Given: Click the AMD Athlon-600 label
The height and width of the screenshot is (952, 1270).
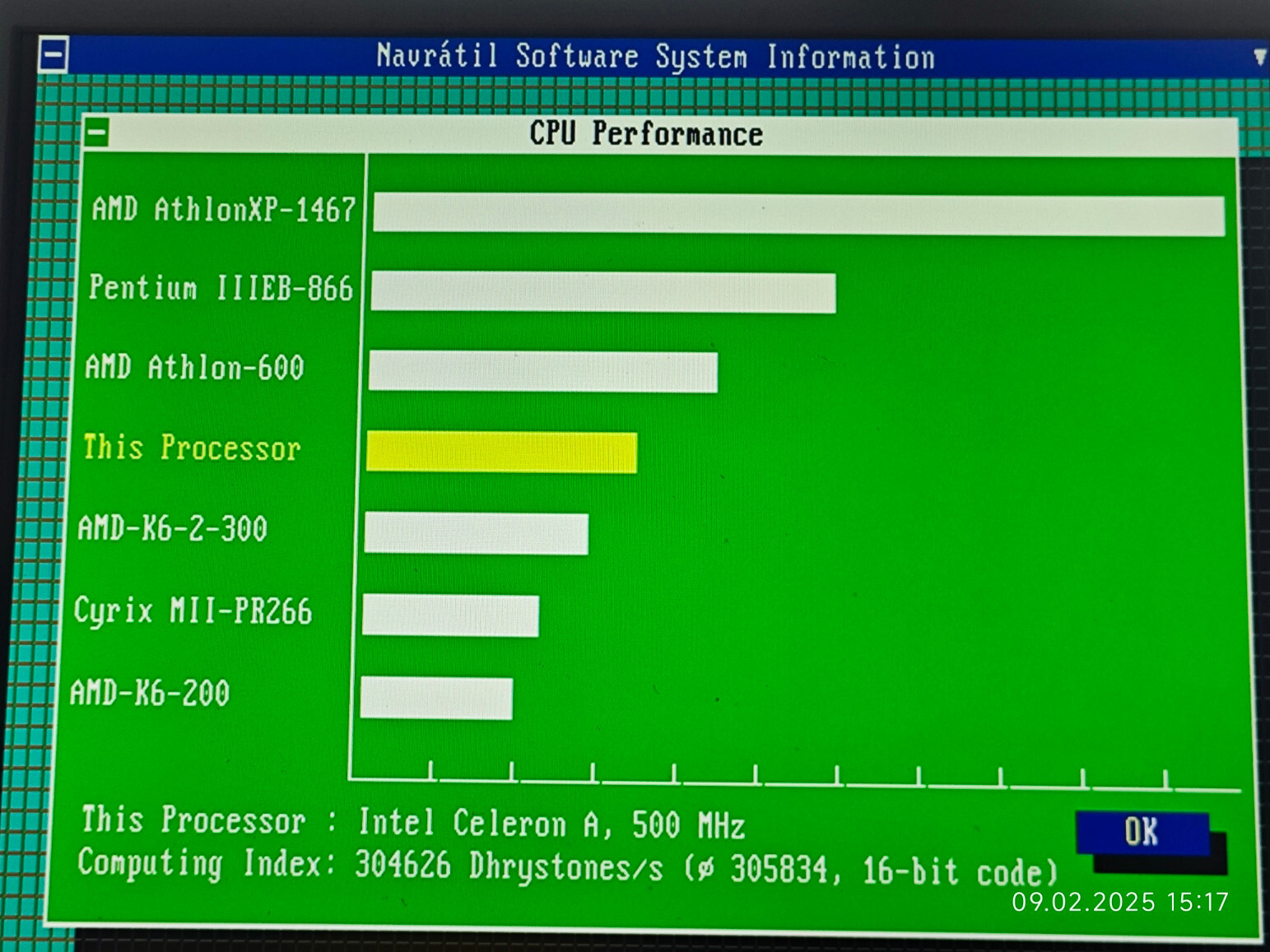Looking at the screenshot, I should (194, 367).
